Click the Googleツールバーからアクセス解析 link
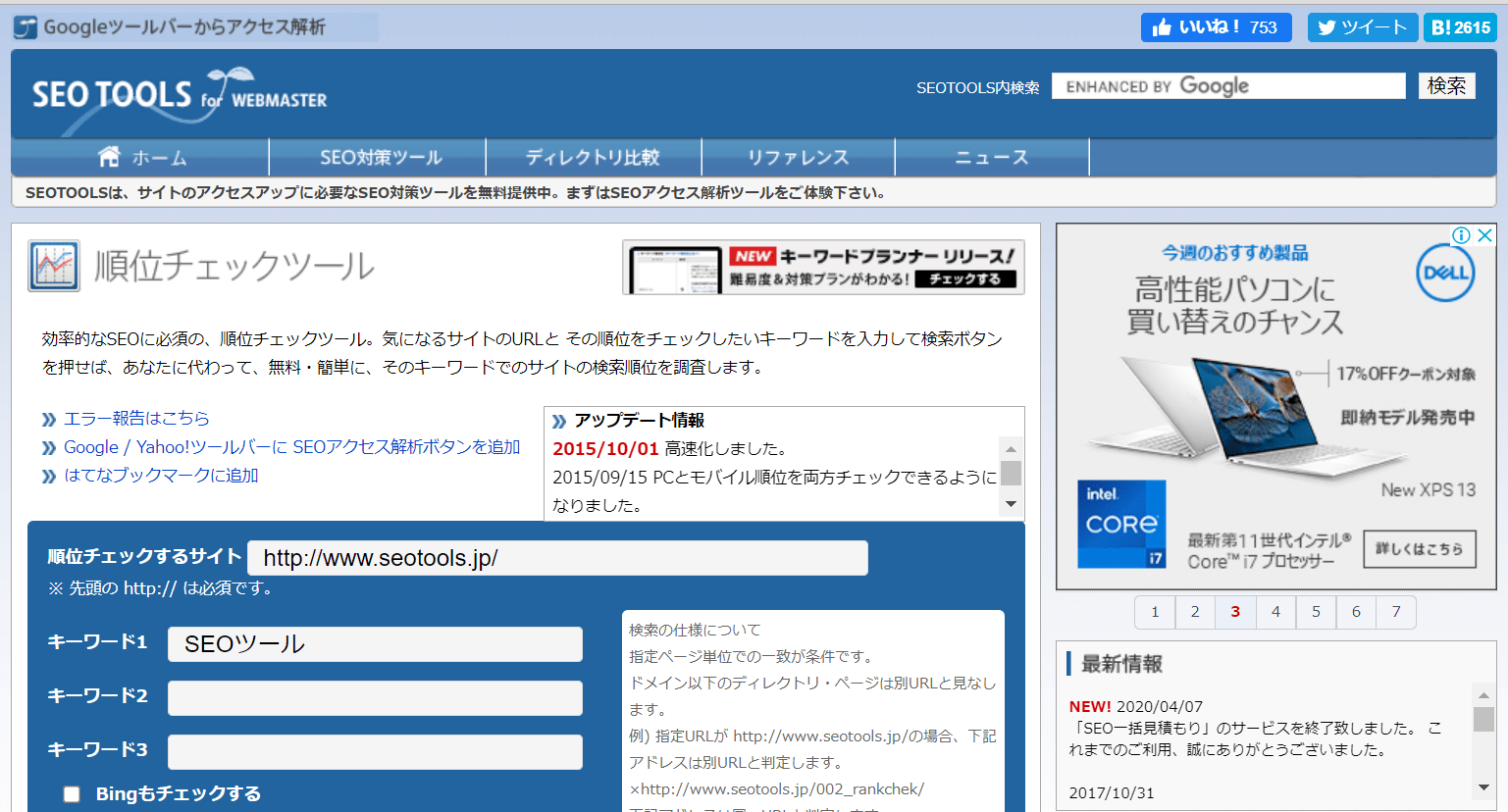This screenshot has height=812, width=1508. pos(184,27)
